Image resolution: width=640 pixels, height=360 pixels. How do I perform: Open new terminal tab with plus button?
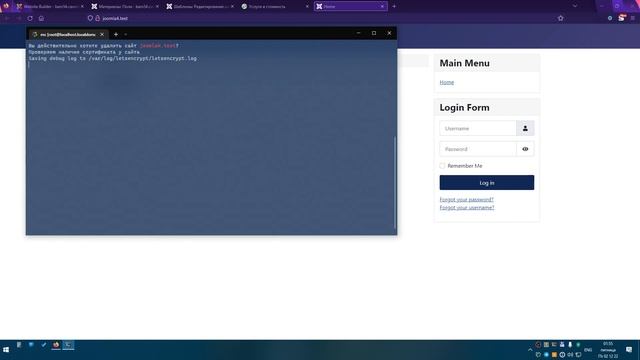(116, 34)
